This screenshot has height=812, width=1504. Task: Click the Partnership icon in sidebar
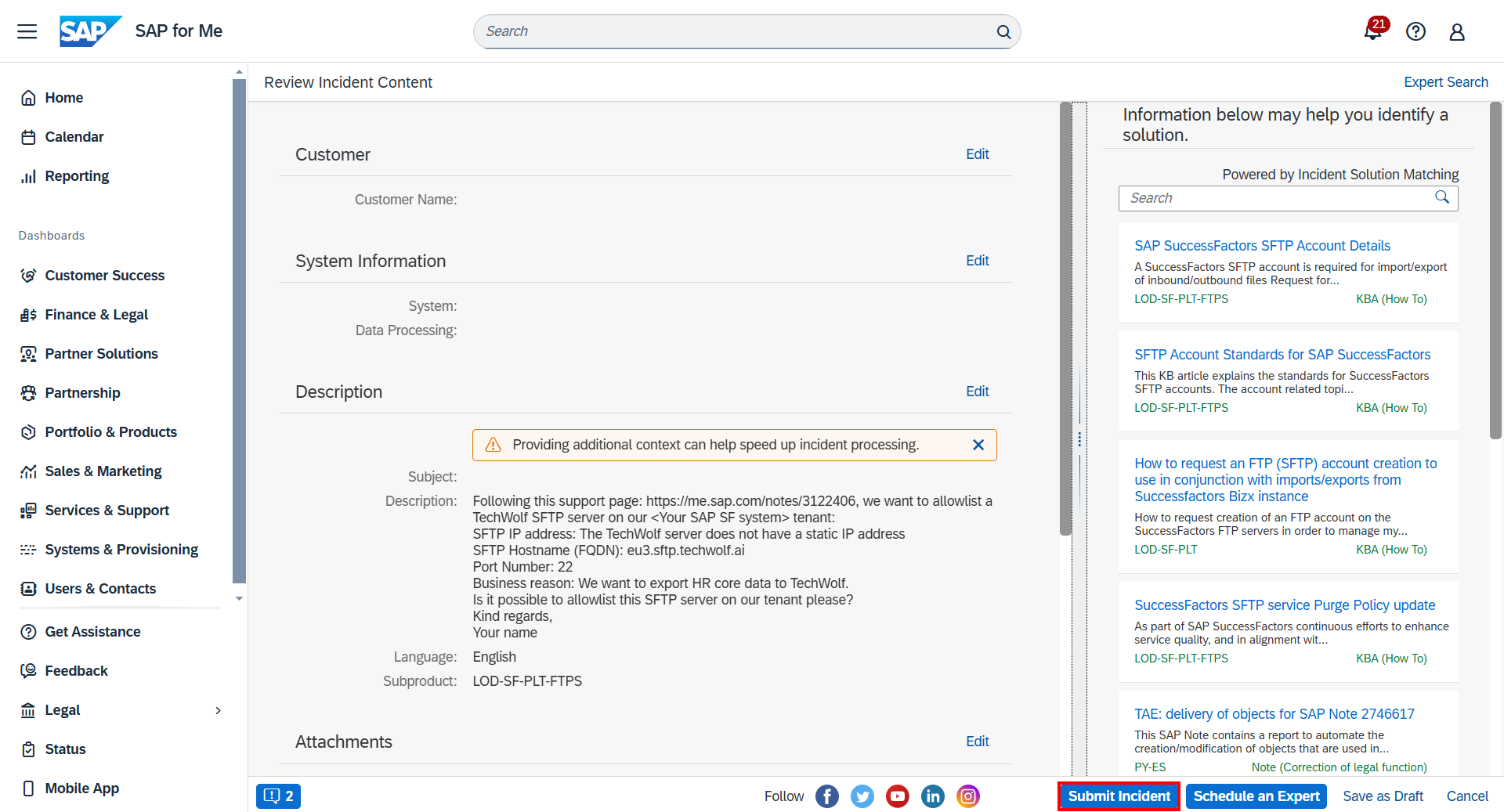tap(28, 393)
